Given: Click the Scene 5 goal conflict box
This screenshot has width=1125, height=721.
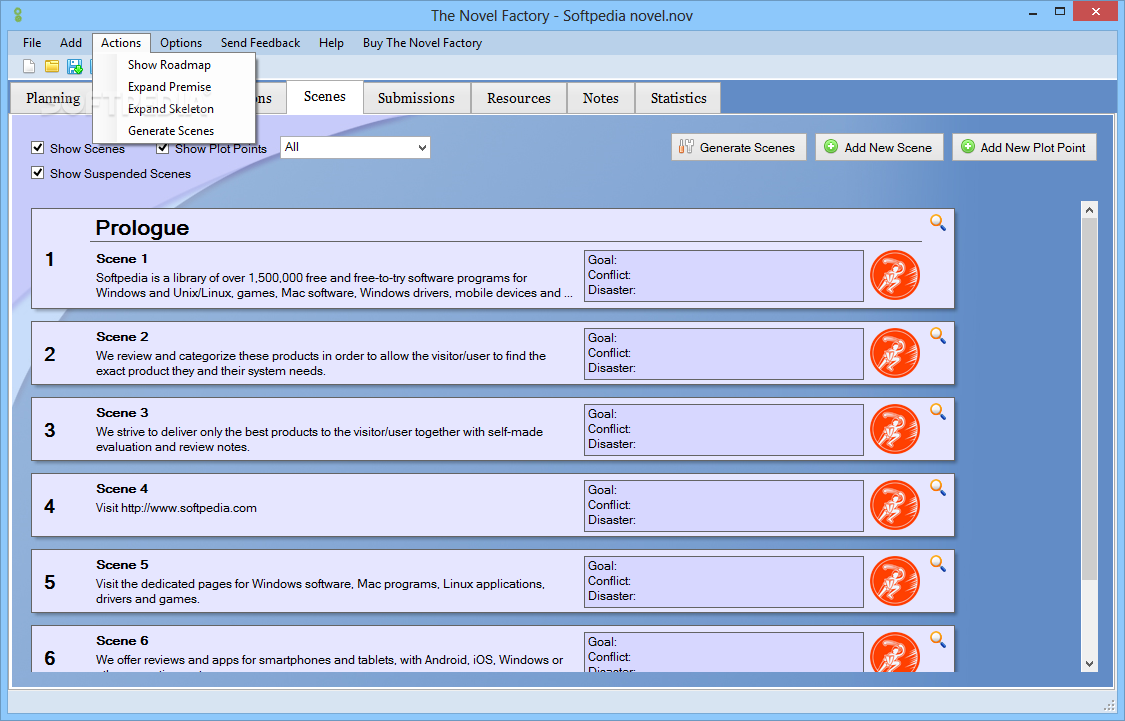Looking at the screenshot, I should click(724, 582).
